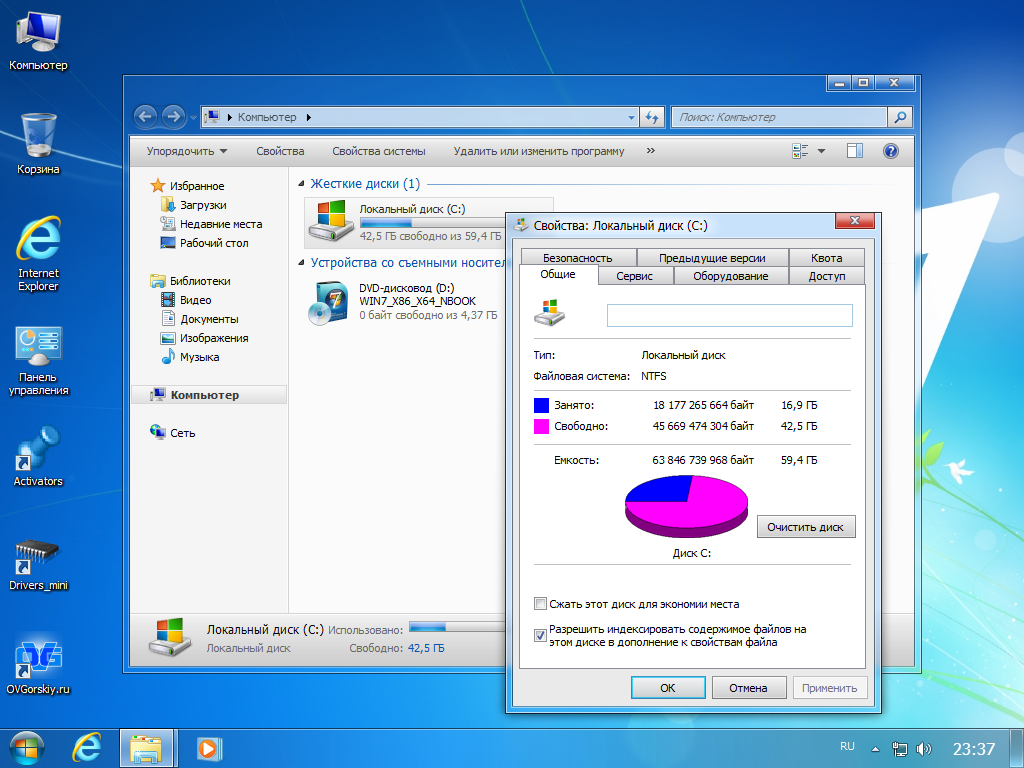Click the disk usage pie chart

point(686,506)
